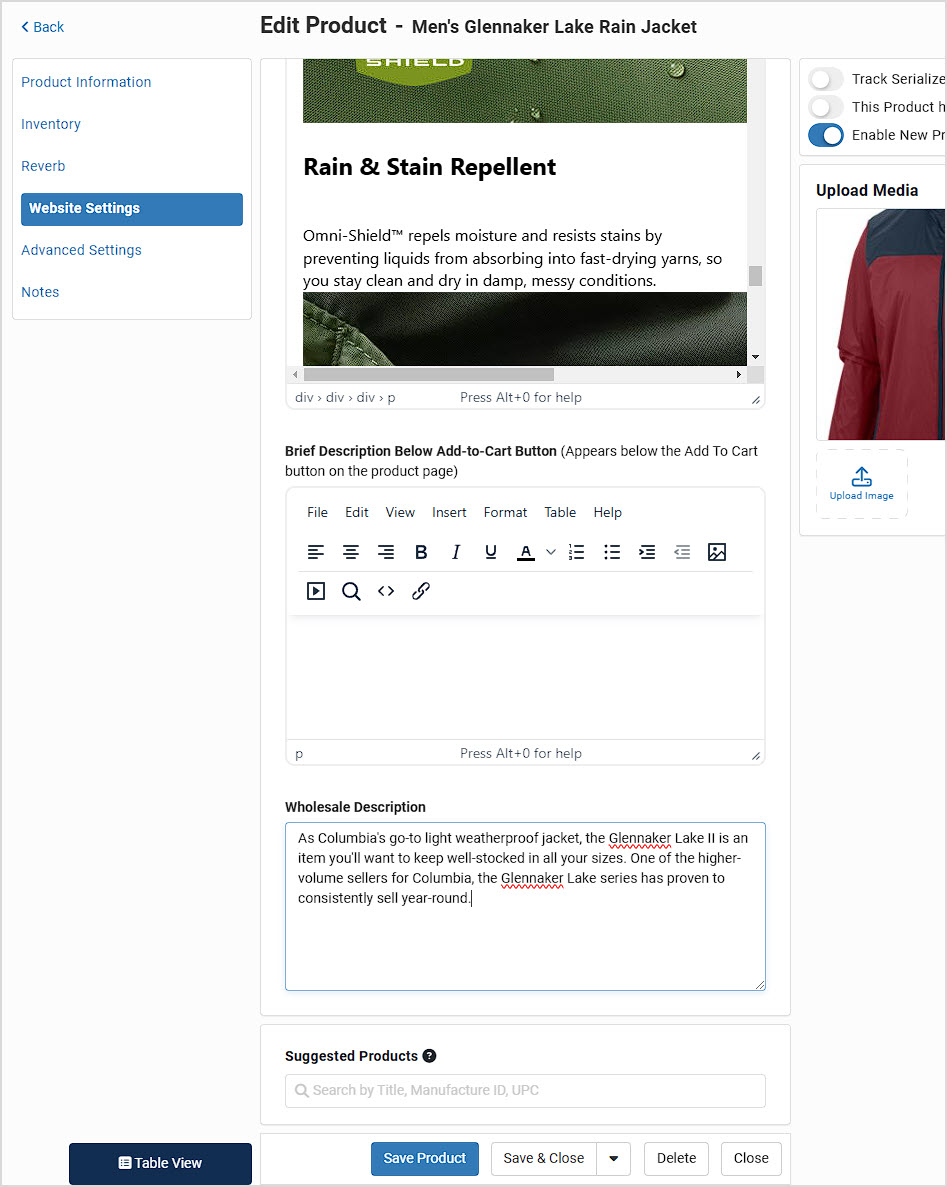
Task: Open the editor Edit menu
Action: coord(357,512)
